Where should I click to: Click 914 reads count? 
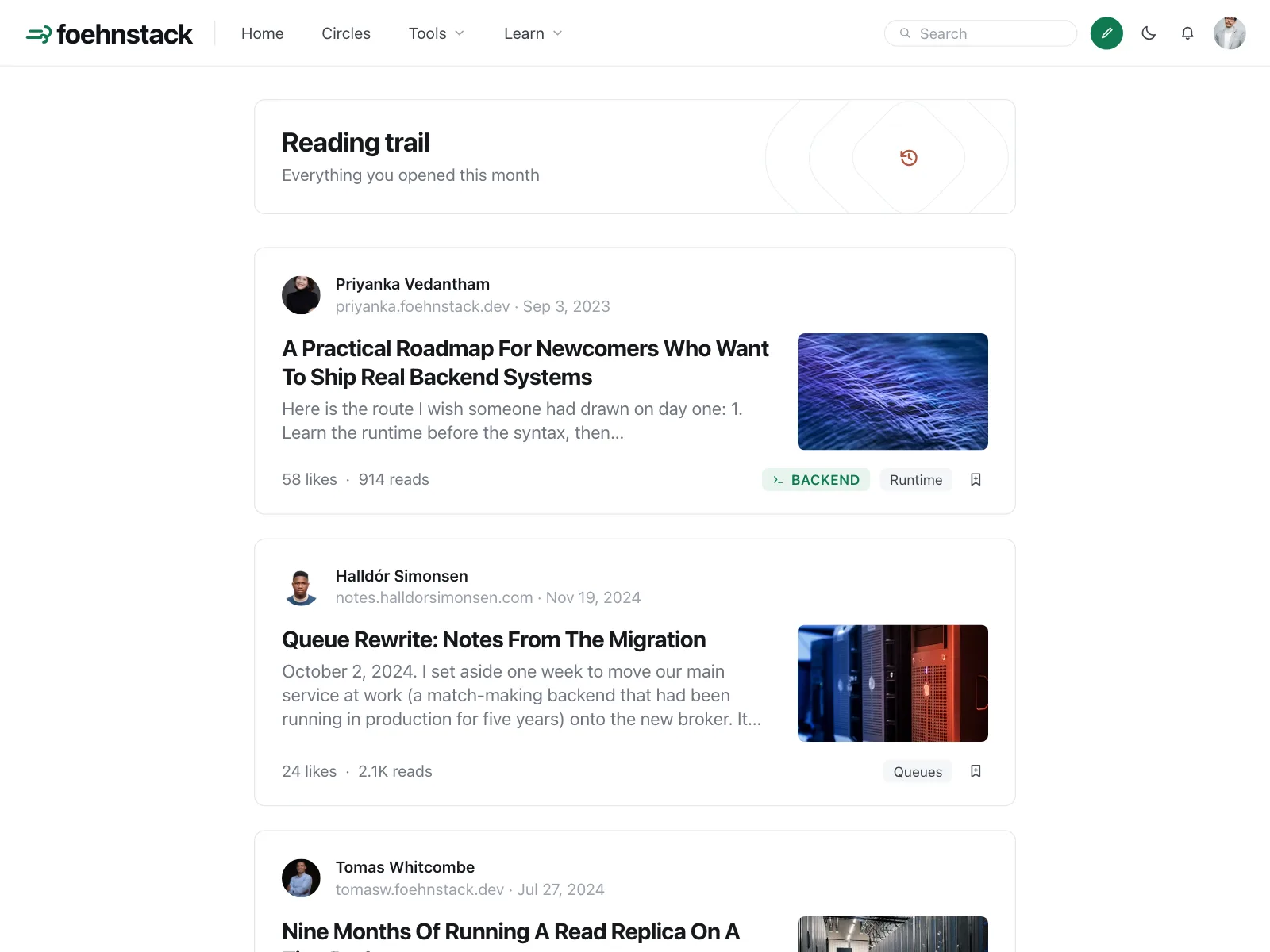click(x=394, y=479)
